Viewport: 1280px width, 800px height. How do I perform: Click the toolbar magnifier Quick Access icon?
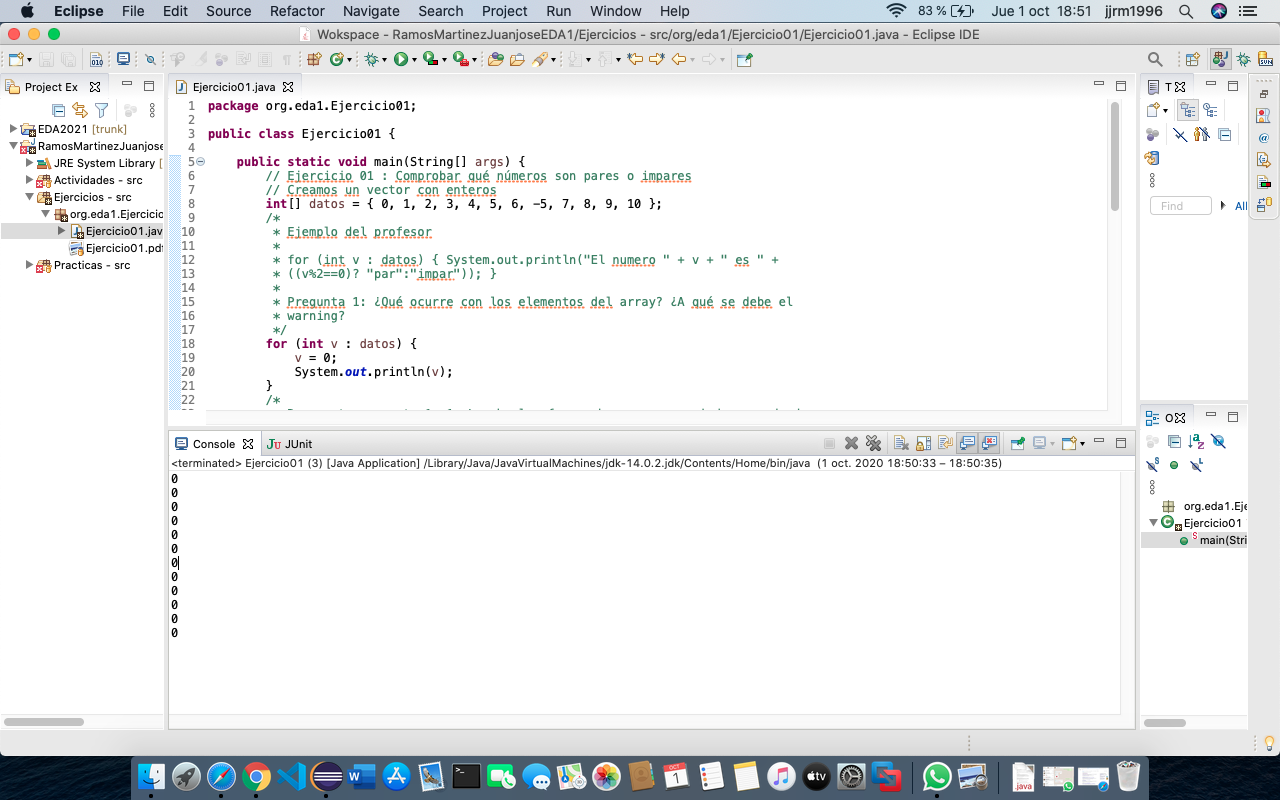tap(1155, 59)
